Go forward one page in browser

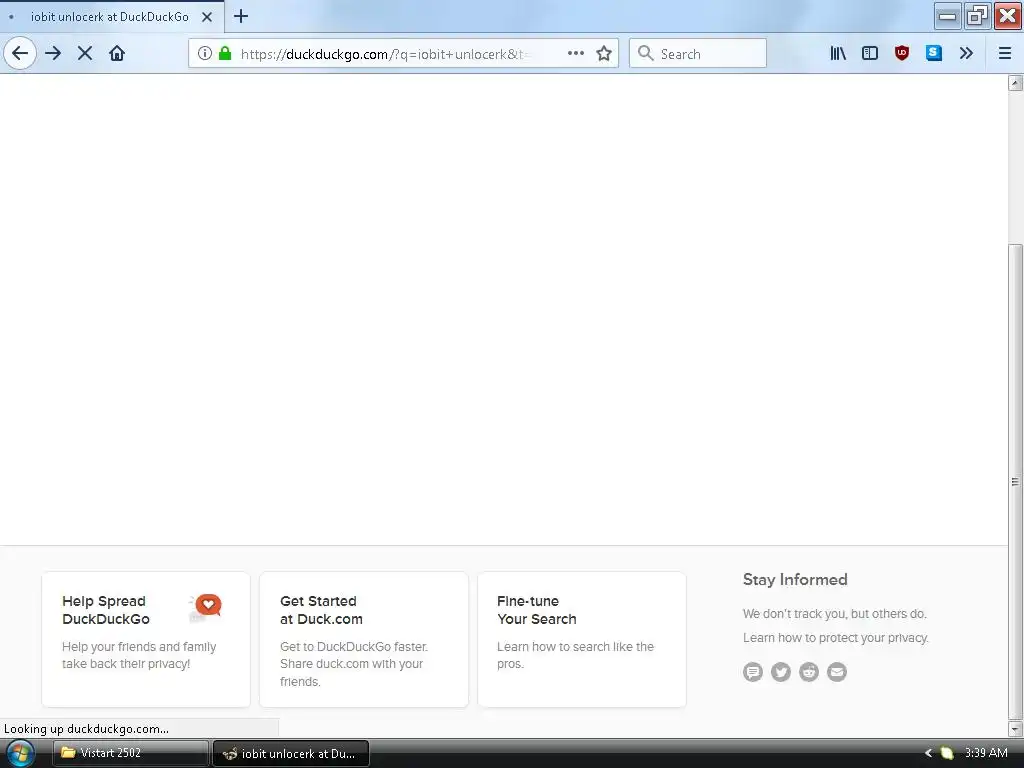click(54, 53)
